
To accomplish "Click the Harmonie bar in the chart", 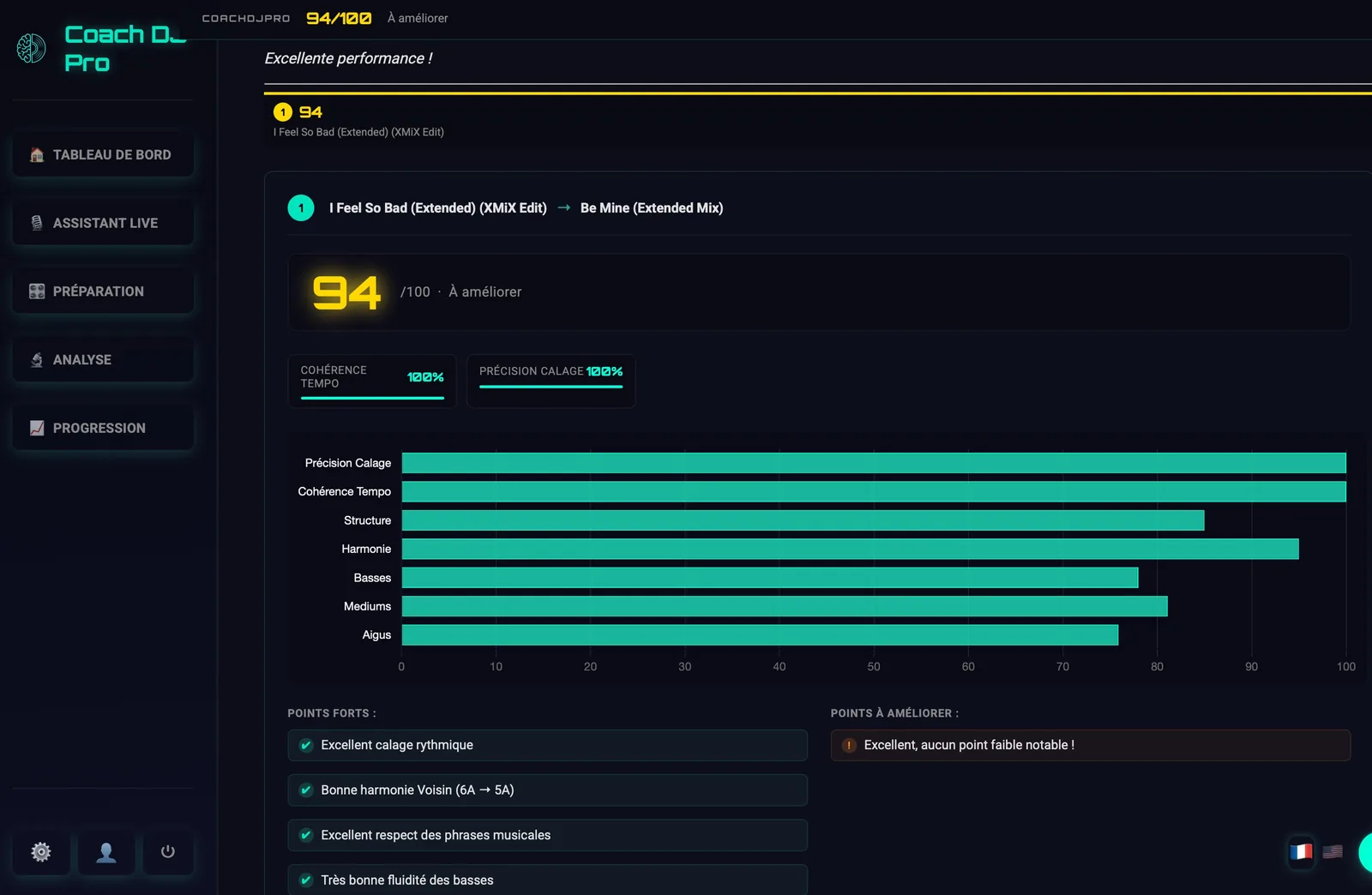I will [x=850, y=549].
